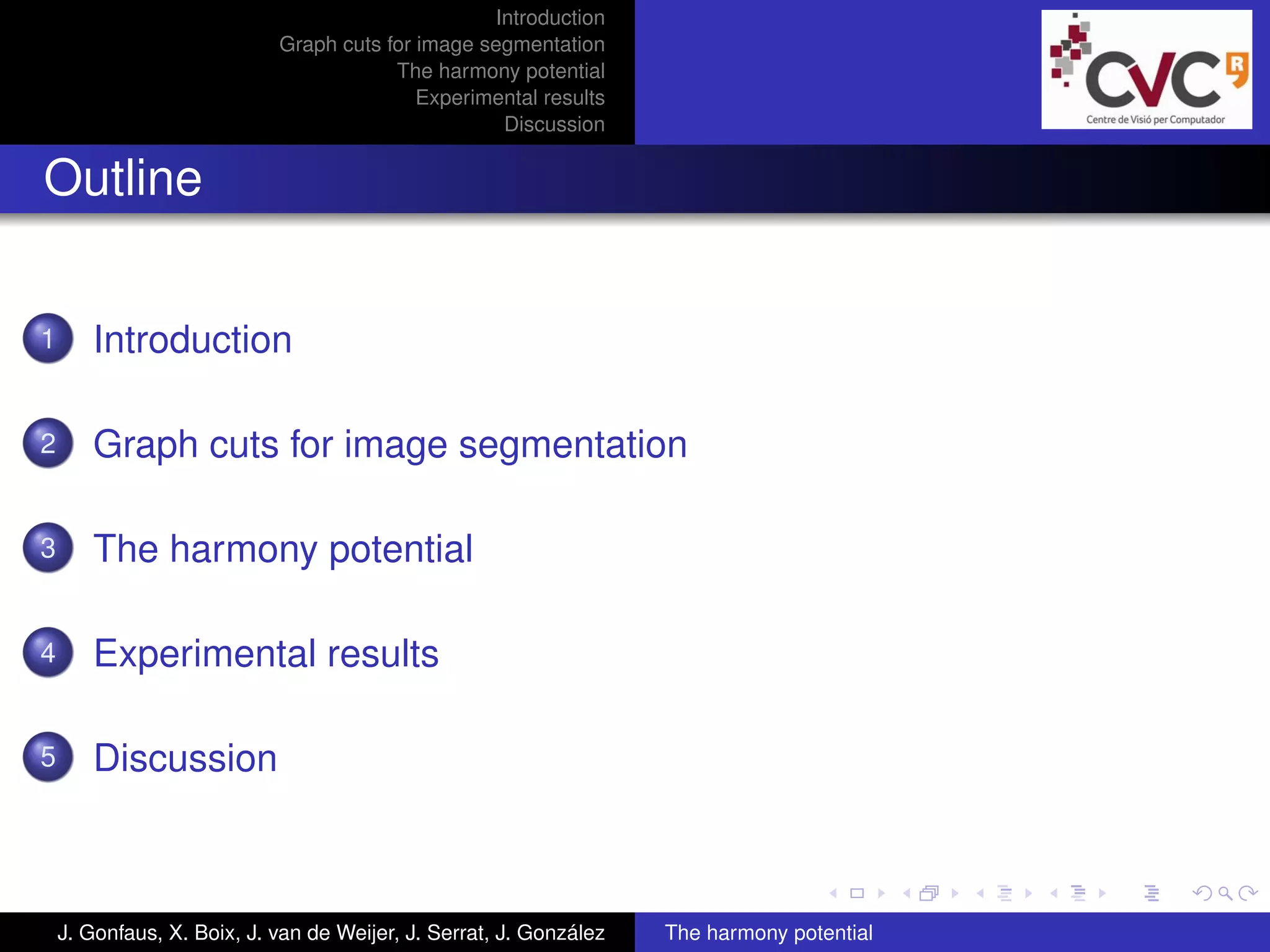Click the search magnifier icon
The width and height of the screenshot is (1270, 952).
(x=1225, y=893)
